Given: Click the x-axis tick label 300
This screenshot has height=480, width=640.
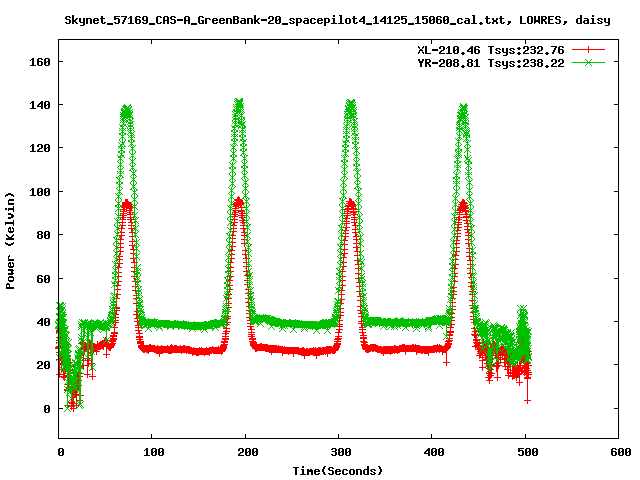Looking at the screenshot, I should point(341,452).
